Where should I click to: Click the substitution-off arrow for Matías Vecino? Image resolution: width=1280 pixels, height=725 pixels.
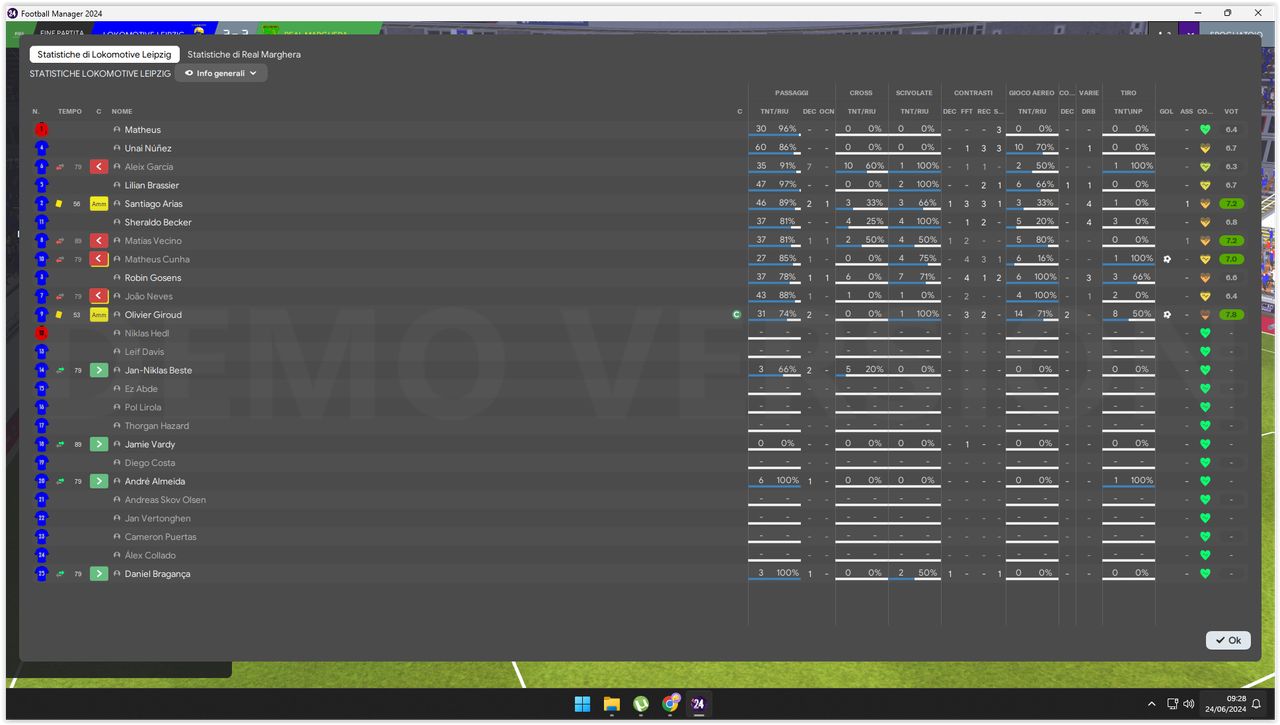click(x=98, y=241)
